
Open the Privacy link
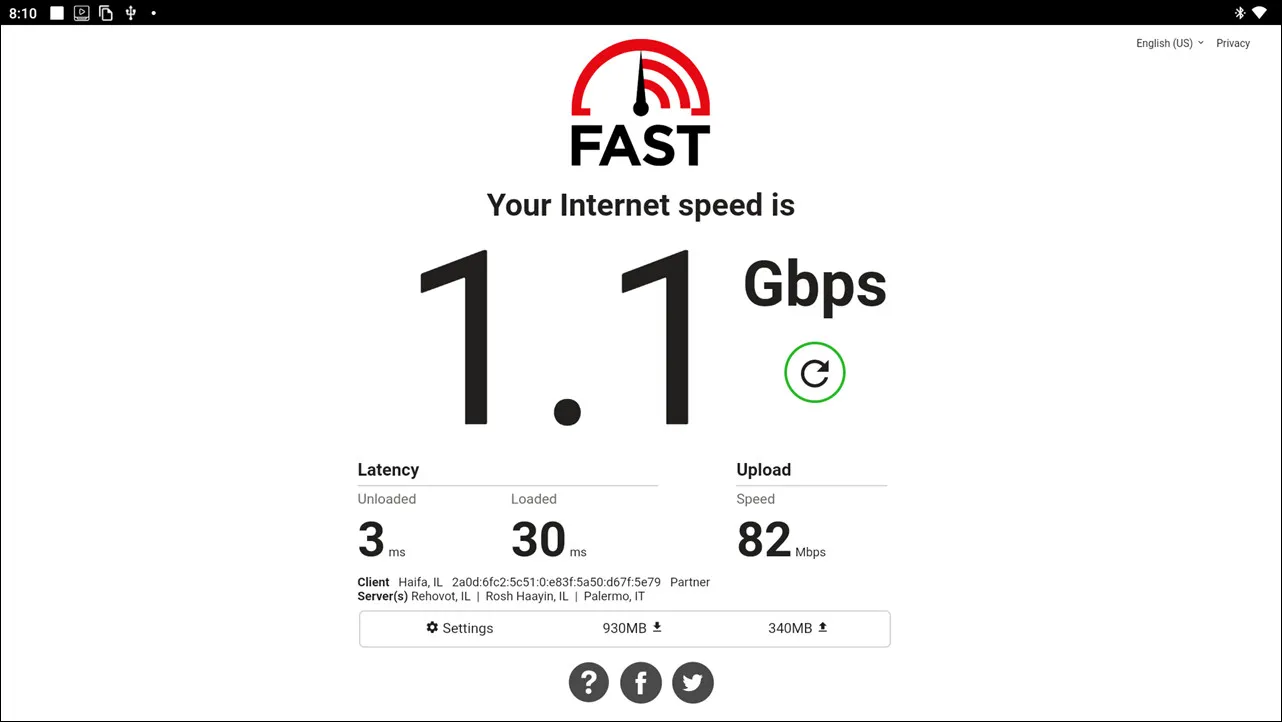coord(1233,43)
